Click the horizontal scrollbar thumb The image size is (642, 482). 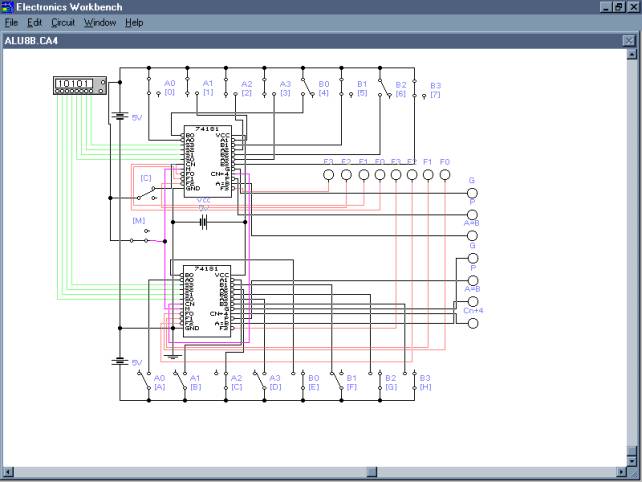371,471
